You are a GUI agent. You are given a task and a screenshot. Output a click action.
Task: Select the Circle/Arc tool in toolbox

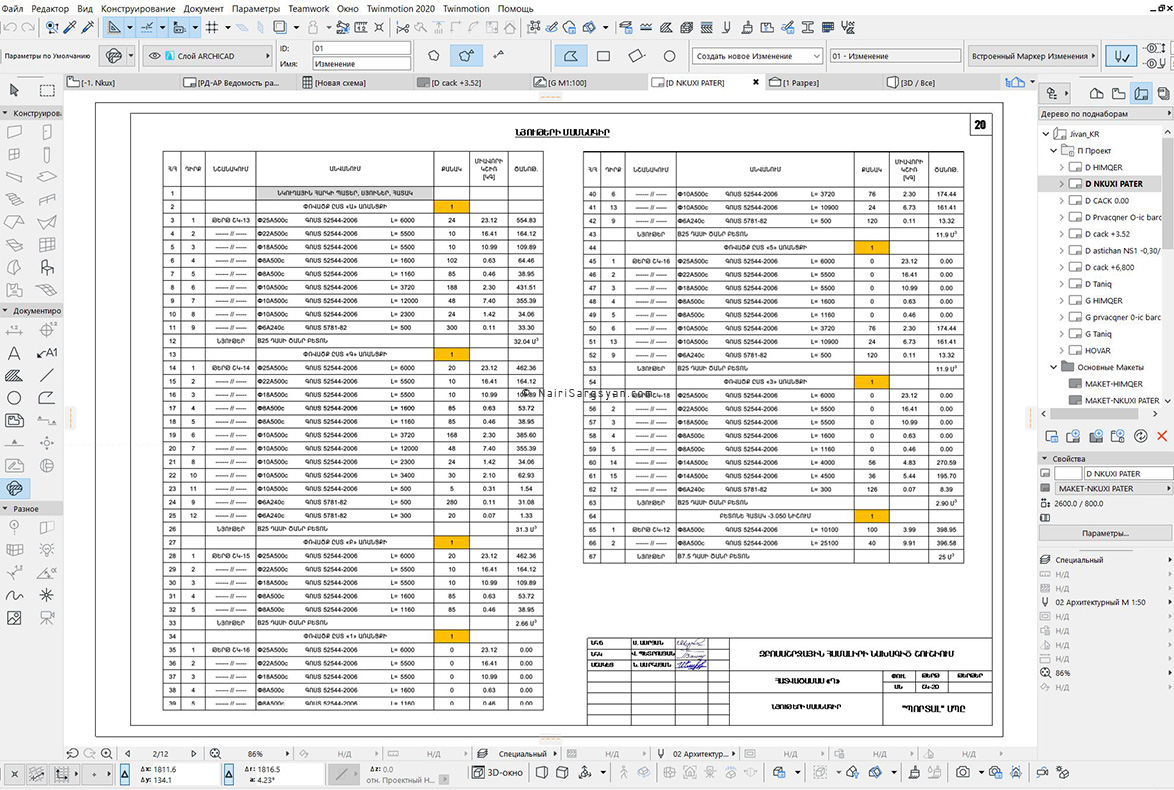pos(13,398)
